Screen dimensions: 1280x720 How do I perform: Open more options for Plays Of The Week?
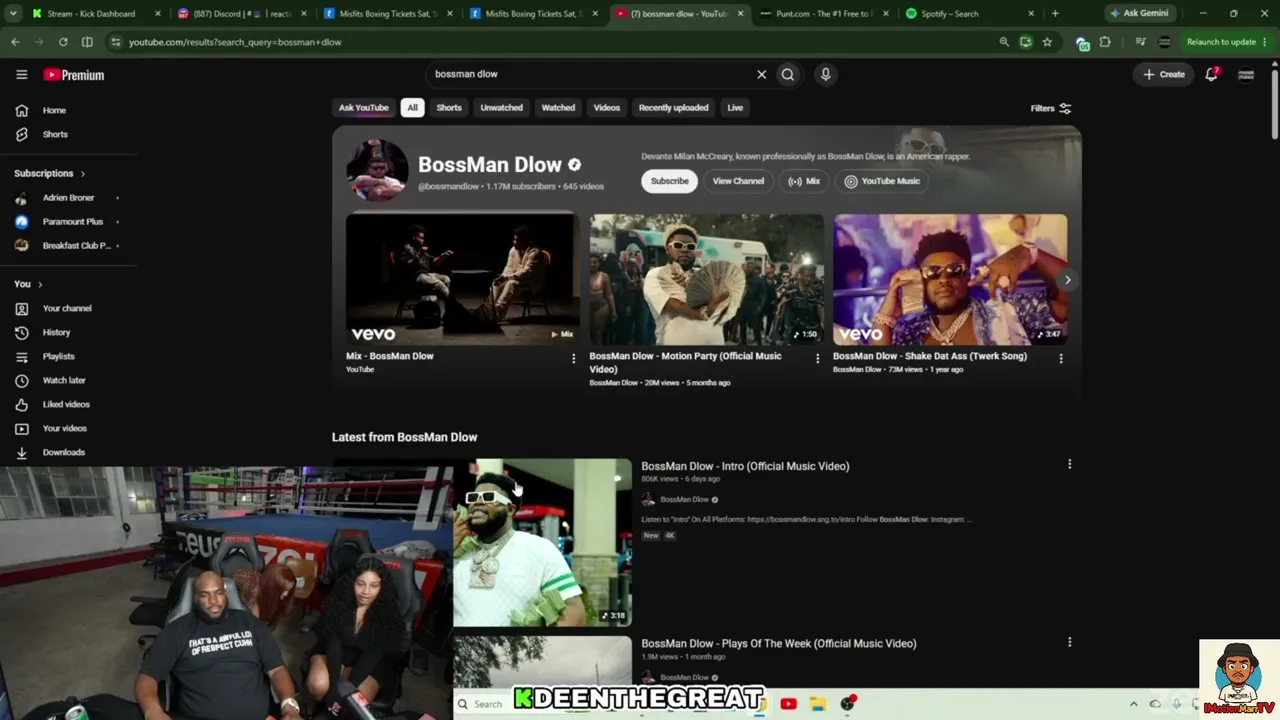pyautogui.click(x=1069, y=642)
